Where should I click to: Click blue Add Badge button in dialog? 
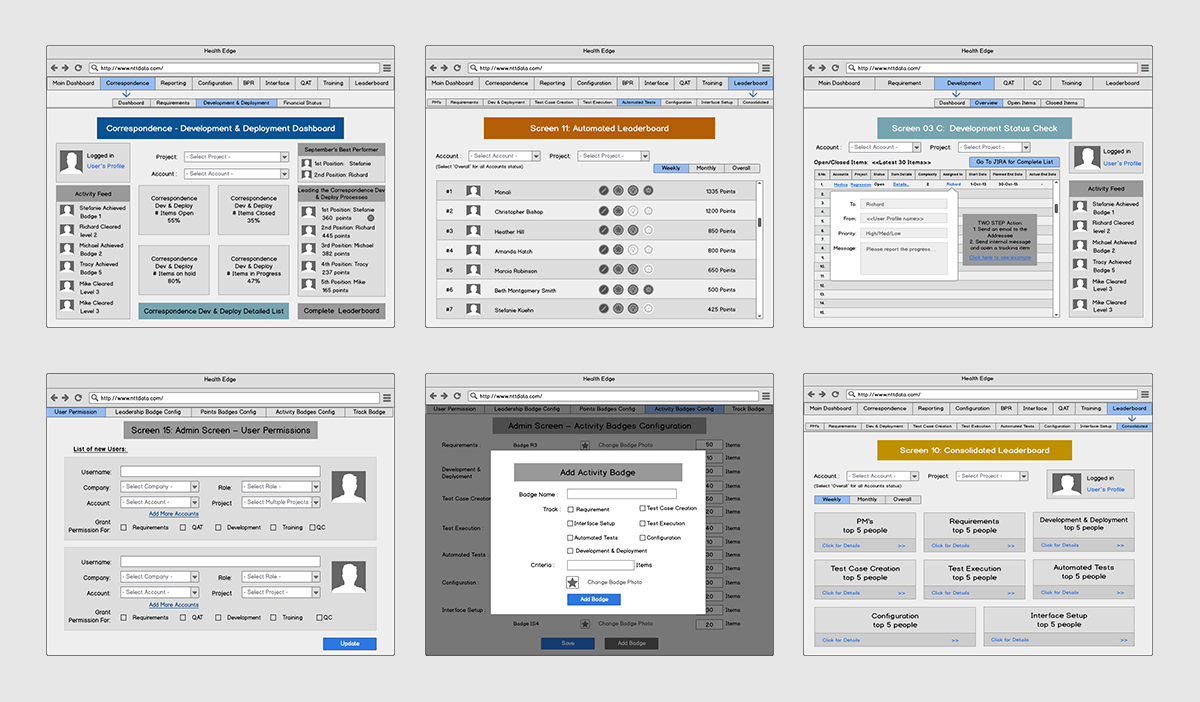[594, 599]
